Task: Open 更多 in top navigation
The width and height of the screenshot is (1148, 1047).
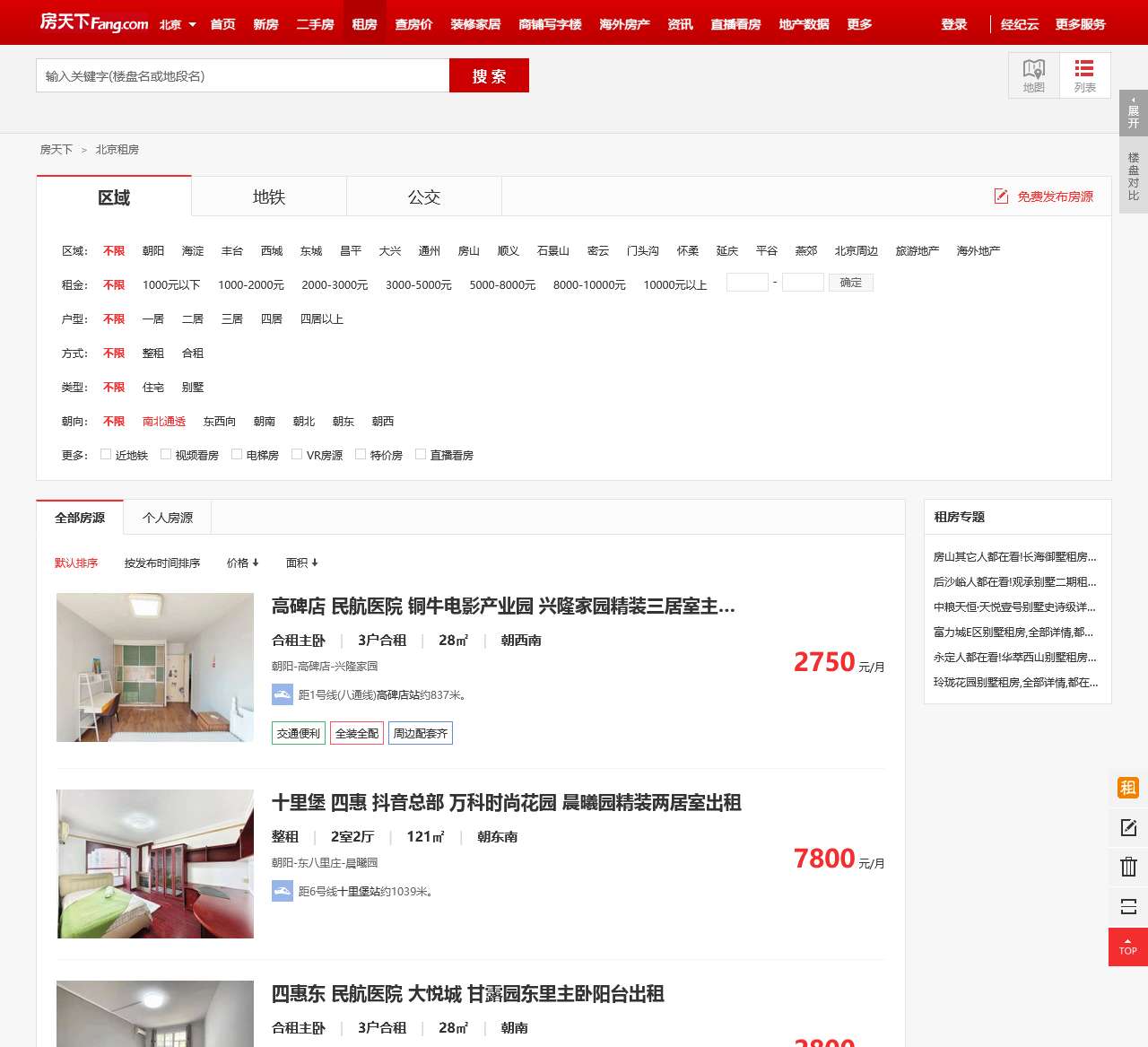Action: [x=859, y=24]
